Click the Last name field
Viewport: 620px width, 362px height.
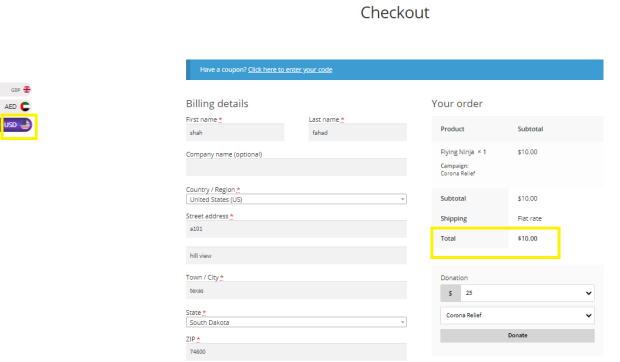point(357,132)
